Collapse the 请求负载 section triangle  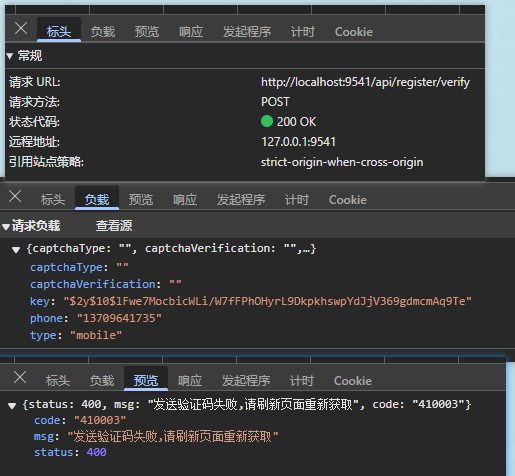point(6,227)
